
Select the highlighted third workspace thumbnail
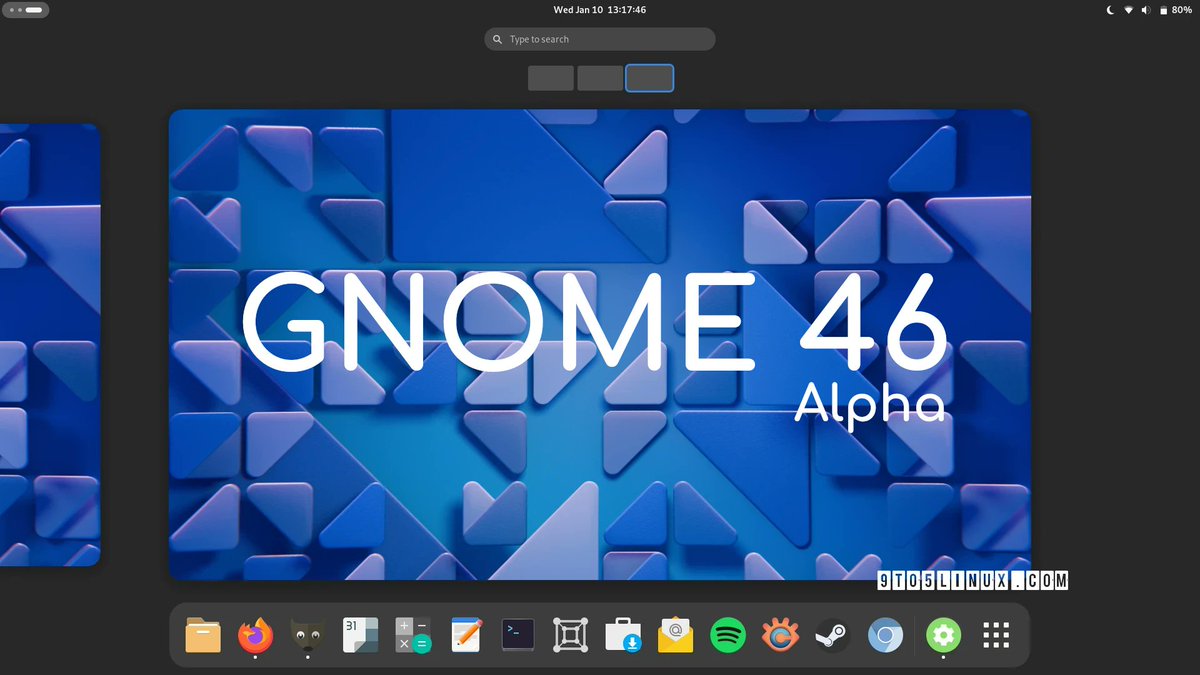(x=650, y=78)
